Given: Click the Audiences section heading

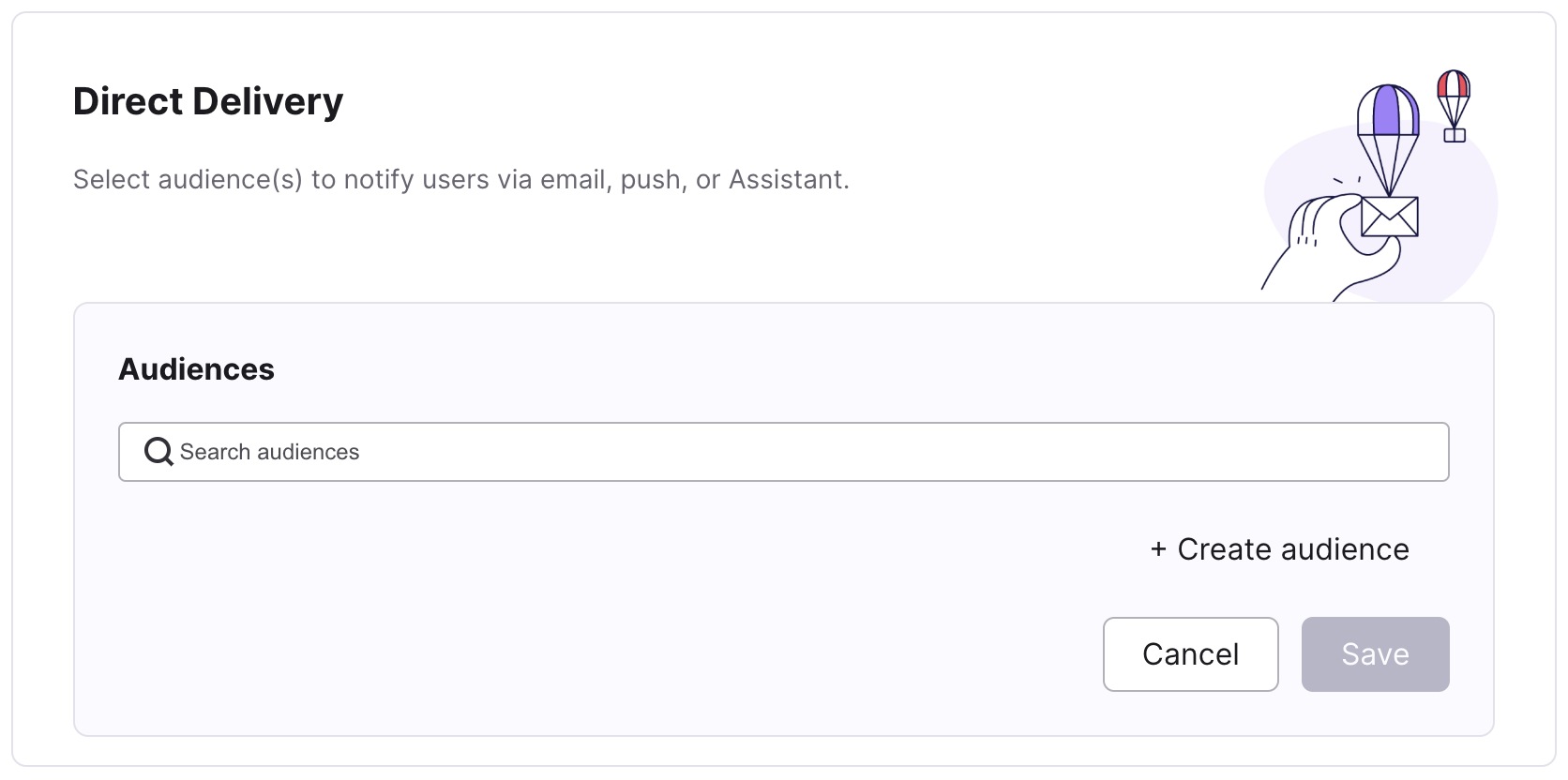Looking at the screenshot, I should 196,369.
